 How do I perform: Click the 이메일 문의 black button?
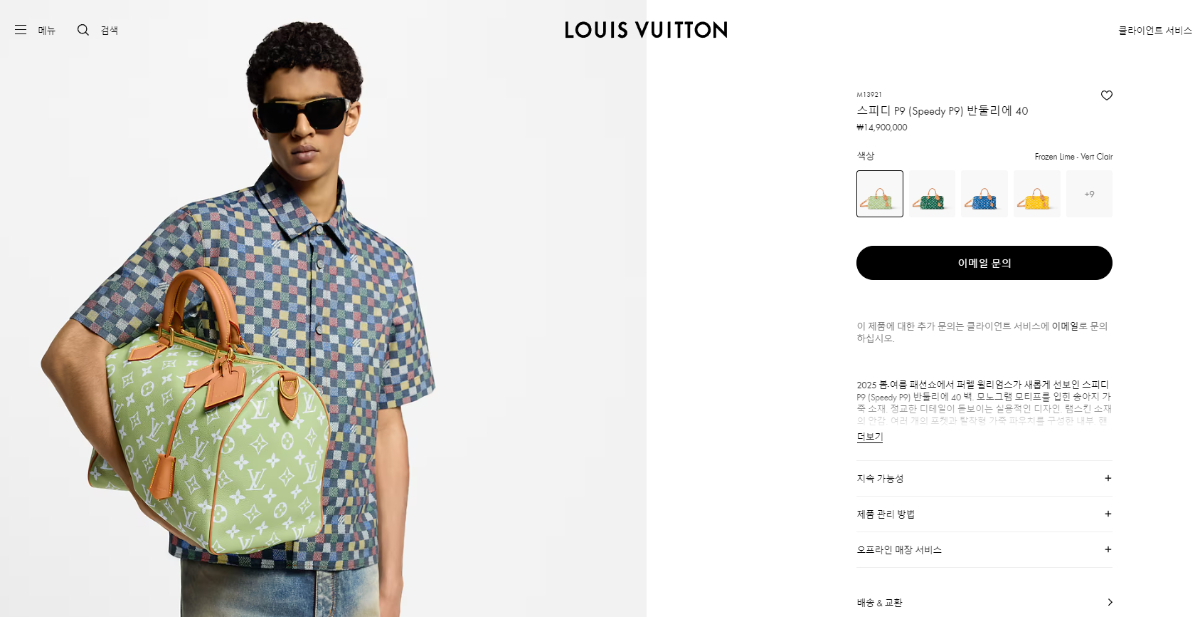click(x=984, y=263)
